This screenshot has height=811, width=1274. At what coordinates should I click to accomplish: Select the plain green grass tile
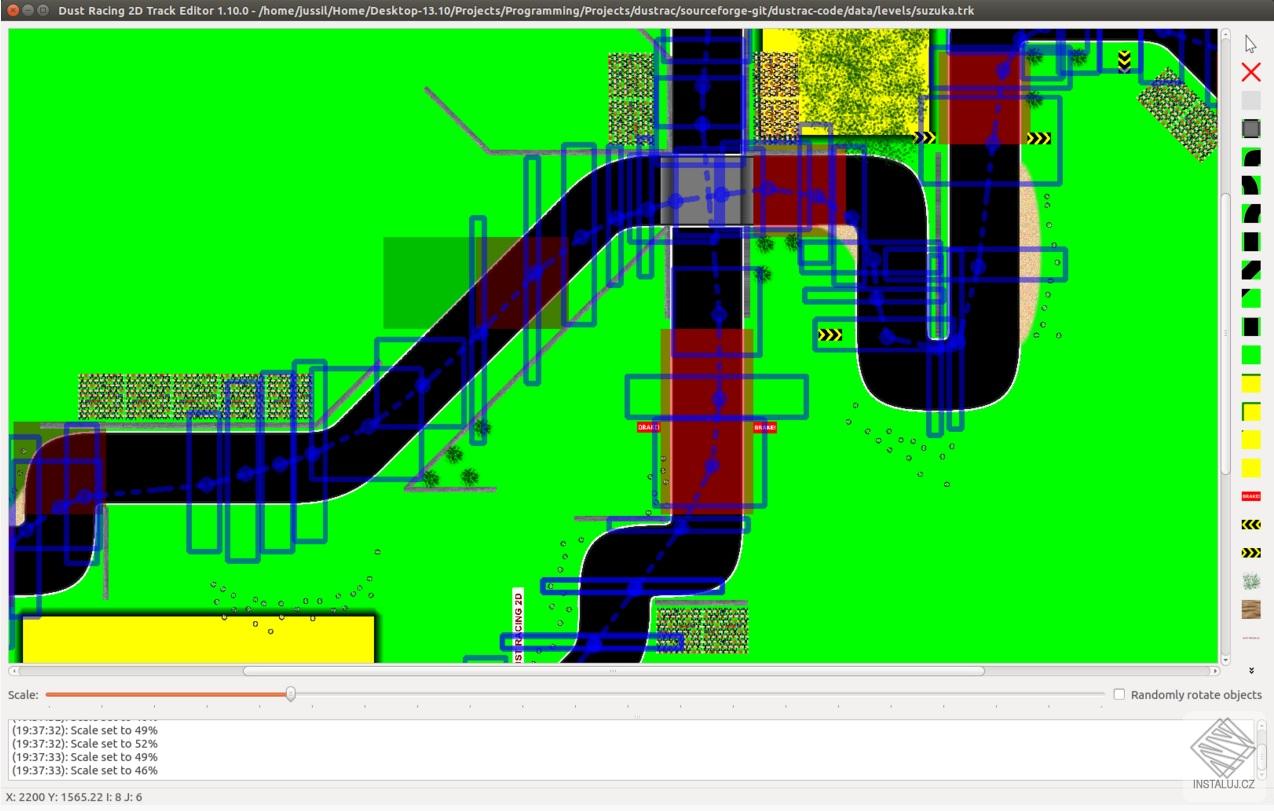(x=1250, y=354)
